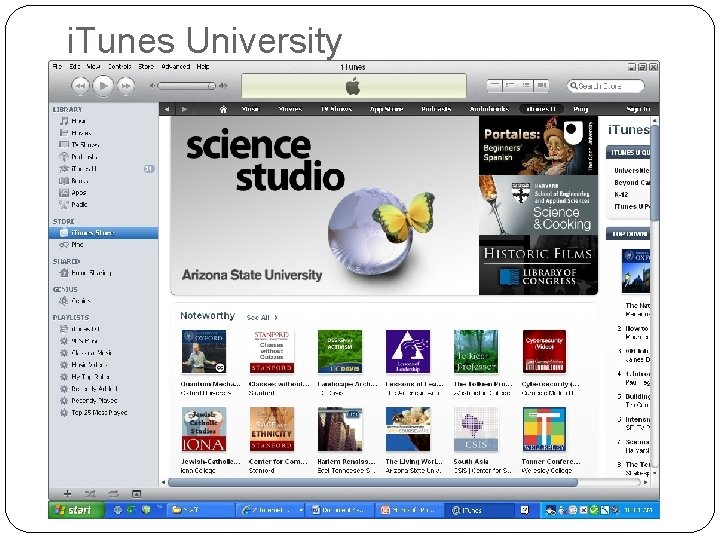The image size is (720, 540).
Task: Click the store forward arrow
Action: (185, 109)
